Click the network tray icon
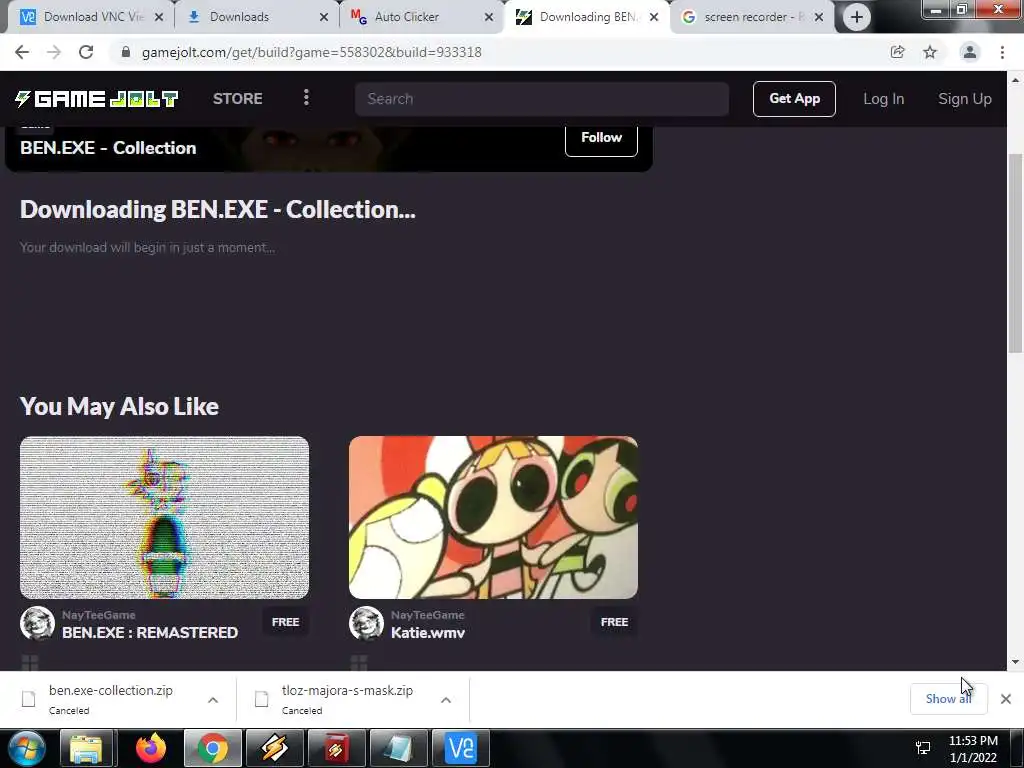 [923, 748]
